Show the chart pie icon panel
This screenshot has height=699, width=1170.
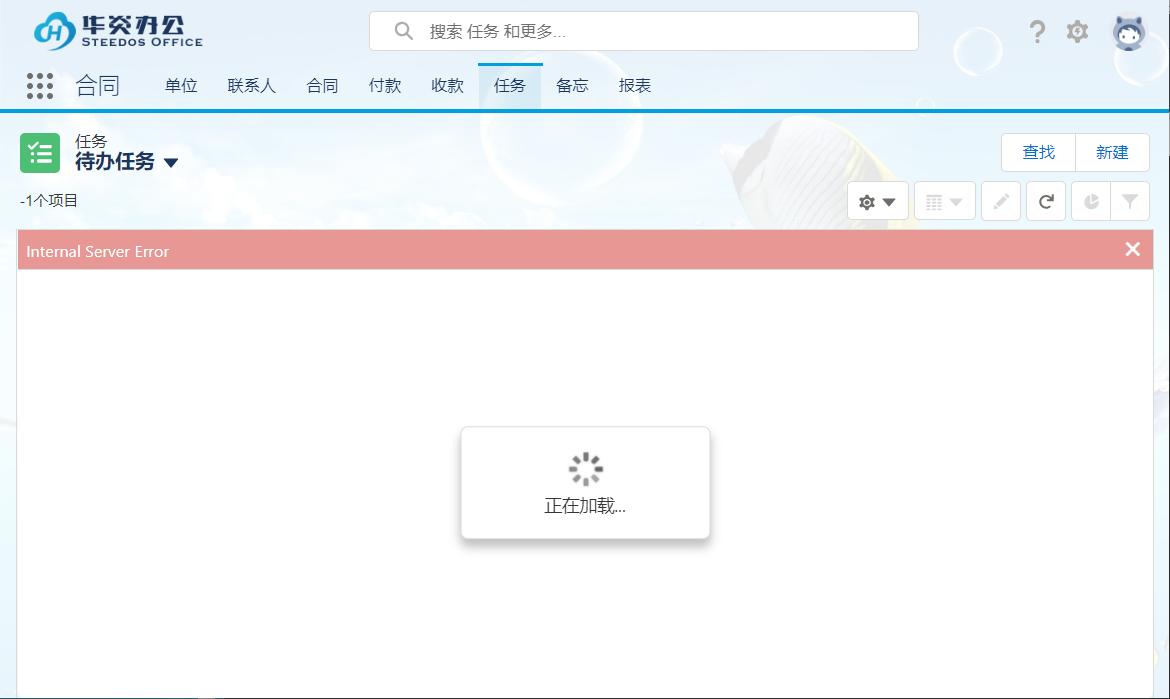pos(1091,201)
